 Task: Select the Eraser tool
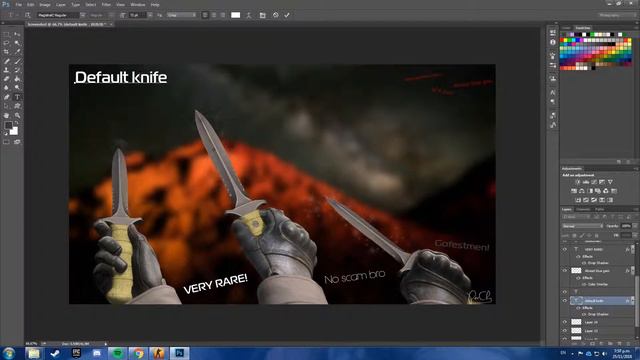tap(7, 79)
